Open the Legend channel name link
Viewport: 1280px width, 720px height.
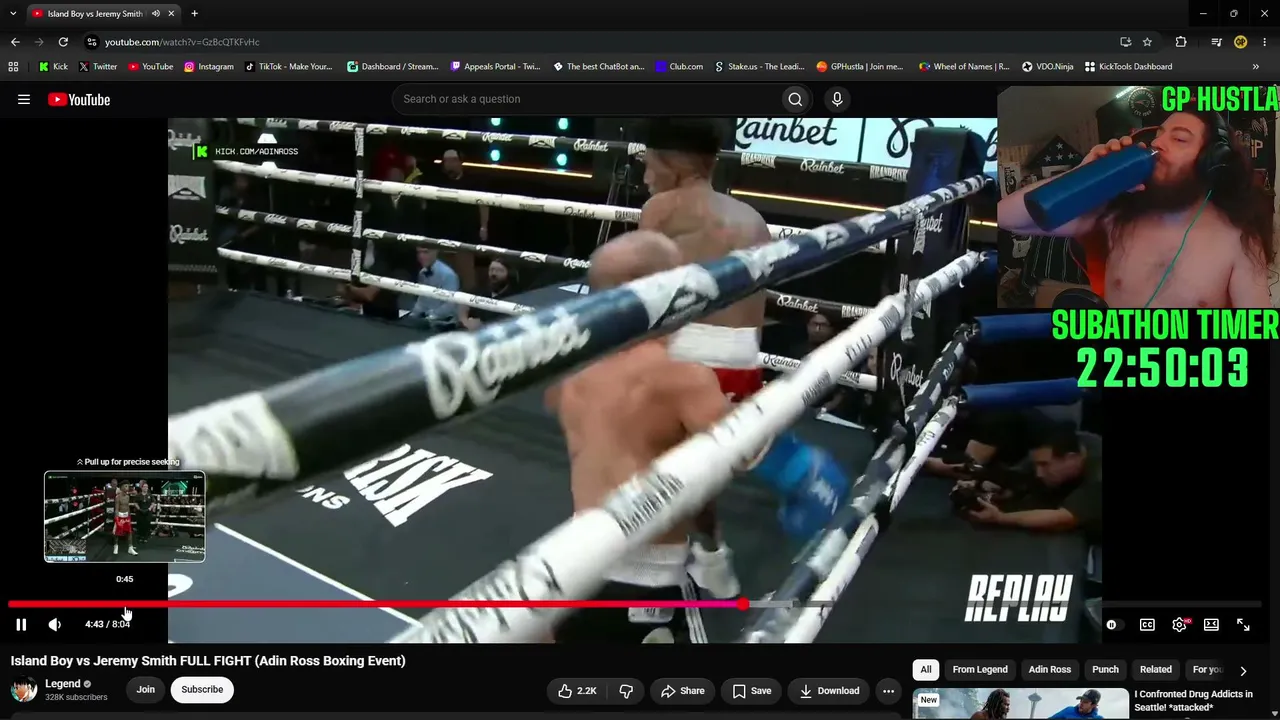pos(63,684)
